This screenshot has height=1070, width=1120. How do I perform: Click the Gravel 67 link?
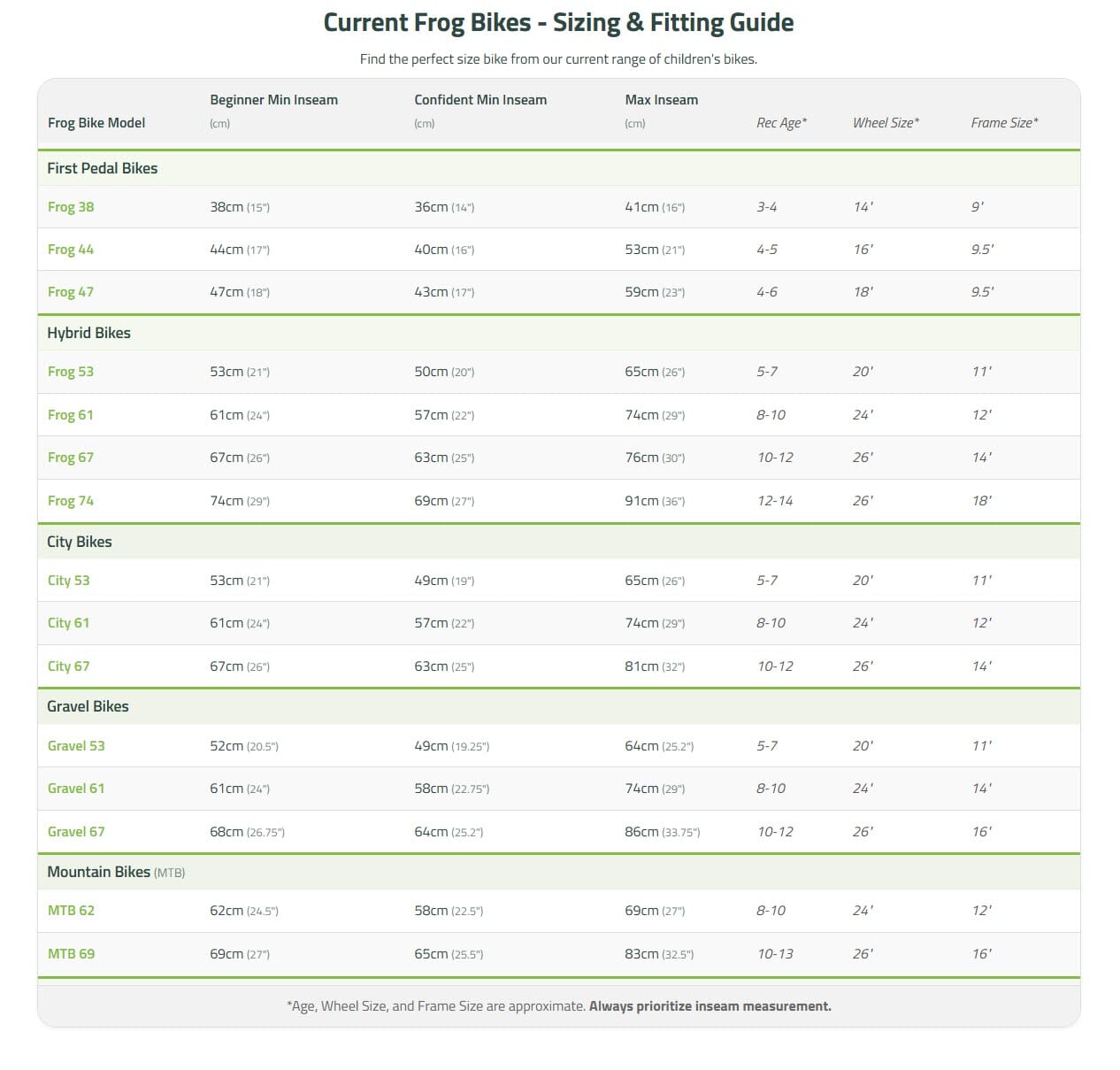[76, 832]
